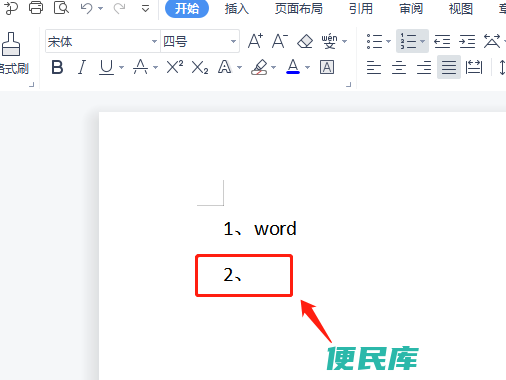Expand the font name dropdown
Viewport: 506px width, 380px height.
[154, 42]
